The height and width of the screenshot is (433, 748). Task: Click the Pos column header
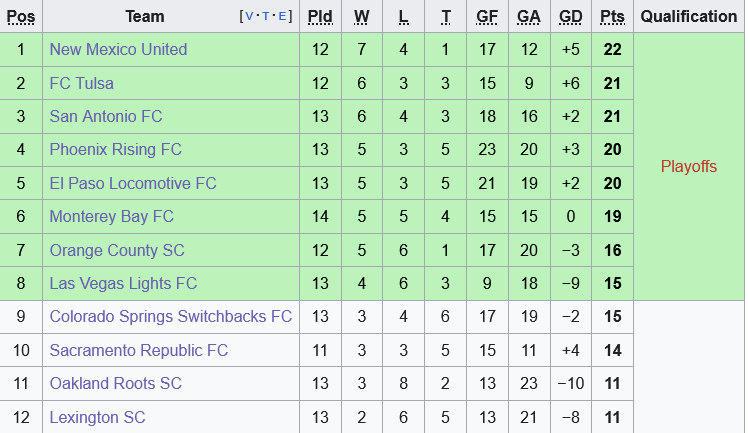click(21, 17)
